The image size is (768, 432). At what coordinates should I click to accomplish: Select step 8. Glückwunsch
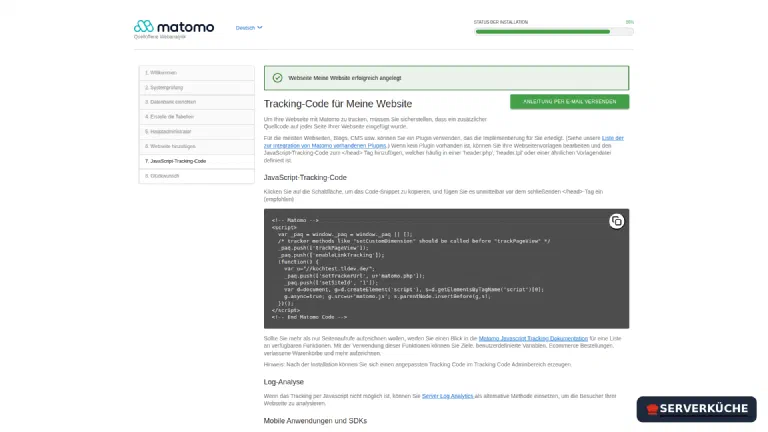196,176
